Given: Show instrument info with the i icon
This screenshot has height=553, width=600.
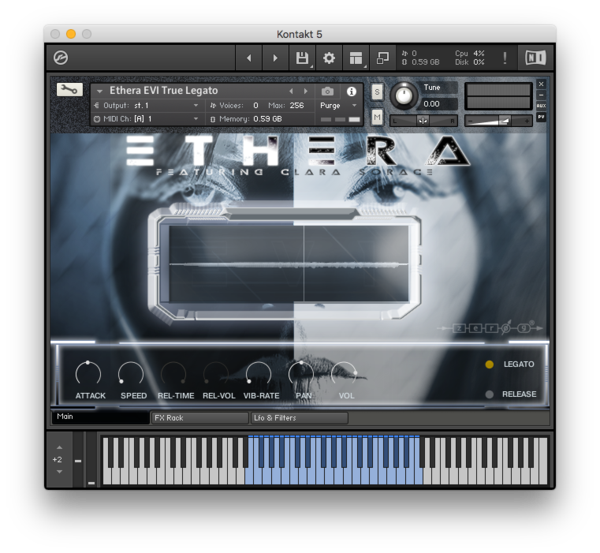Looking at the screenshot, I should click(x=351, y=91).
